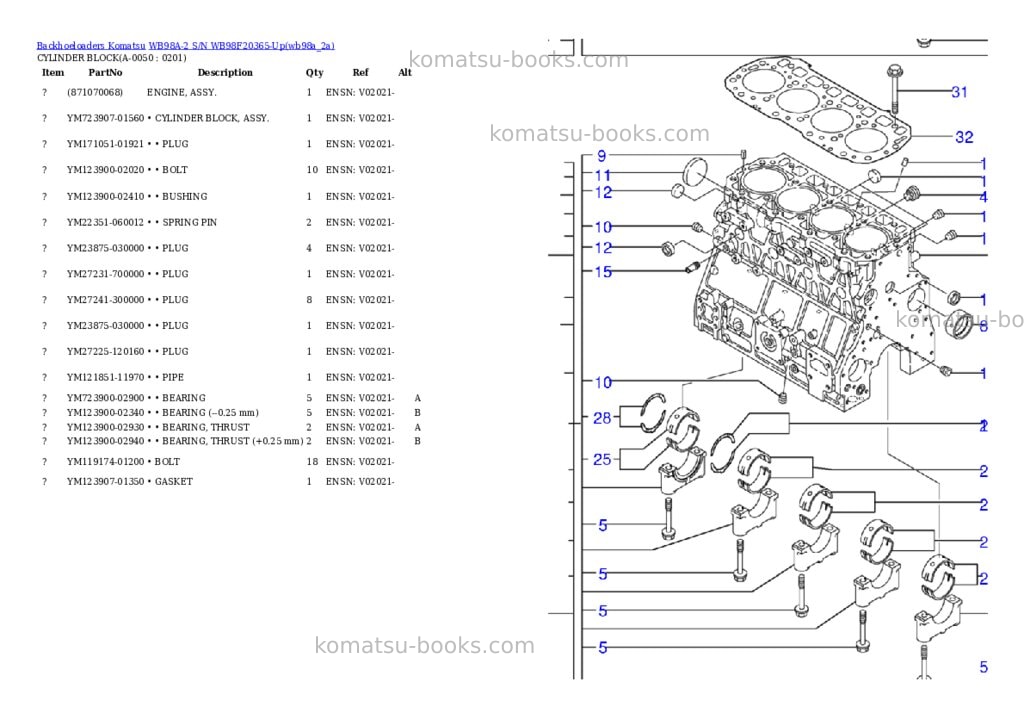
Task: Select part number YM723900-02900
Action: click(x=105, y=398)
